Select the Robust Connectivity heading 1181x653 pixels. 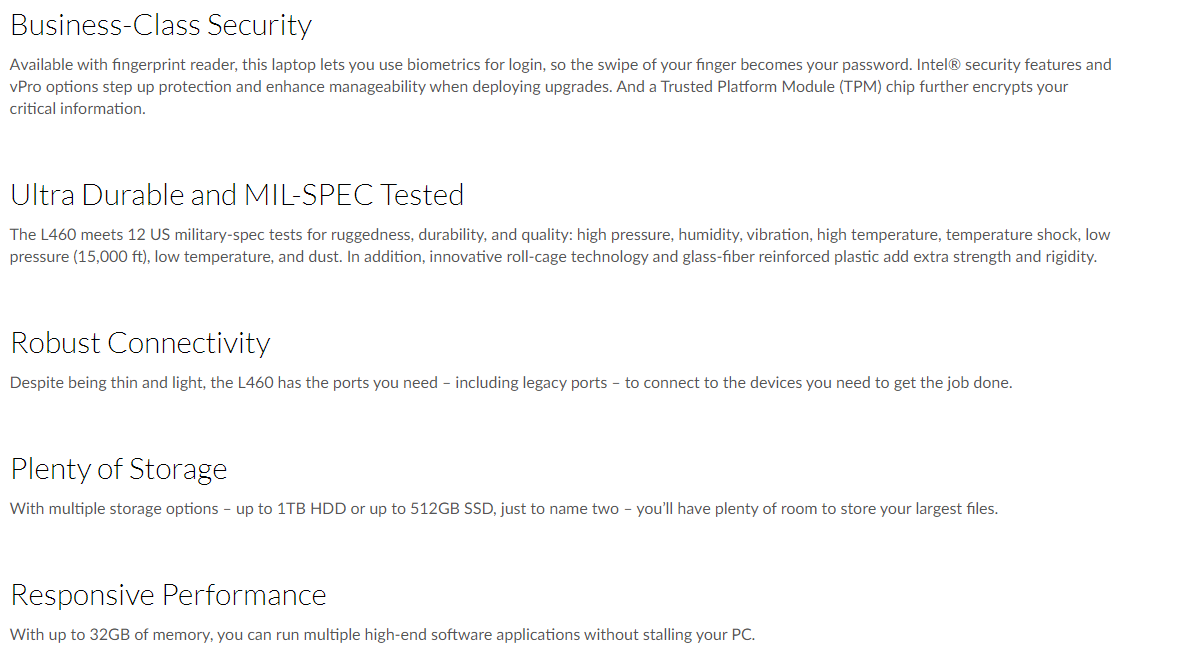click(x=140, y=343)
